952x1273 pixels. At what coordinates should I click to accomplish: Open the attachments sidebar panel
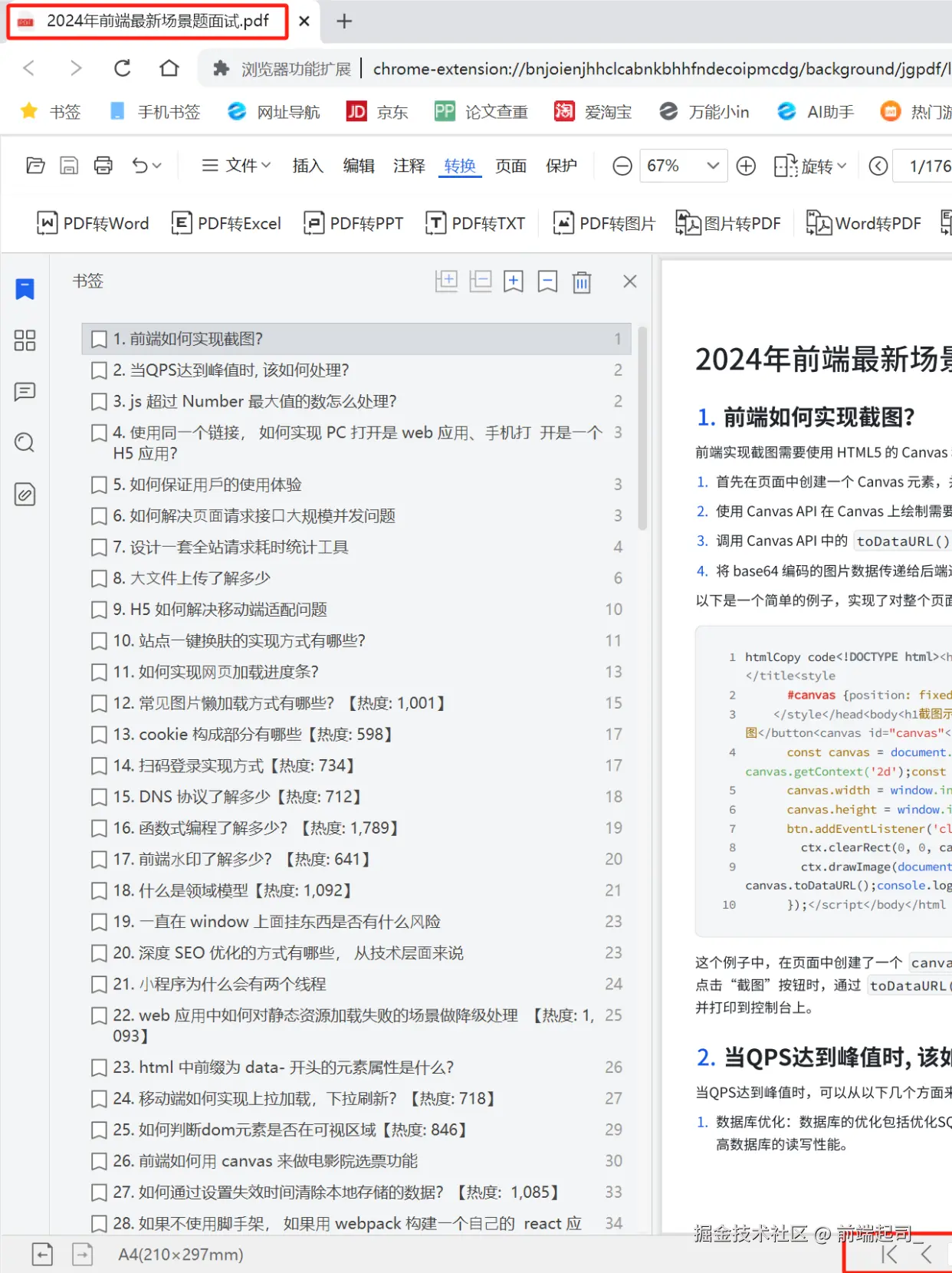25,495
